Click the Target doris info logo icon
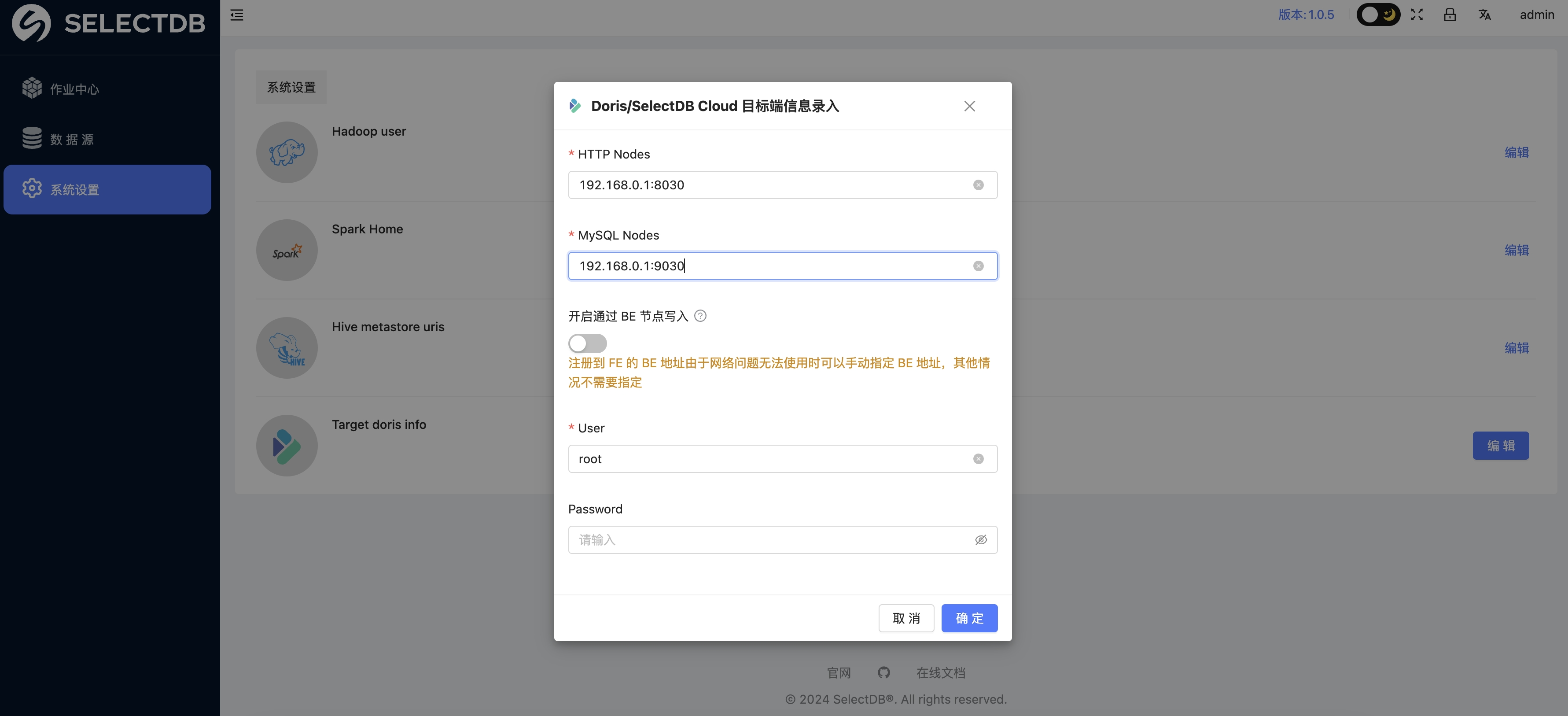 pyautogui.click(x=287, y=446)
